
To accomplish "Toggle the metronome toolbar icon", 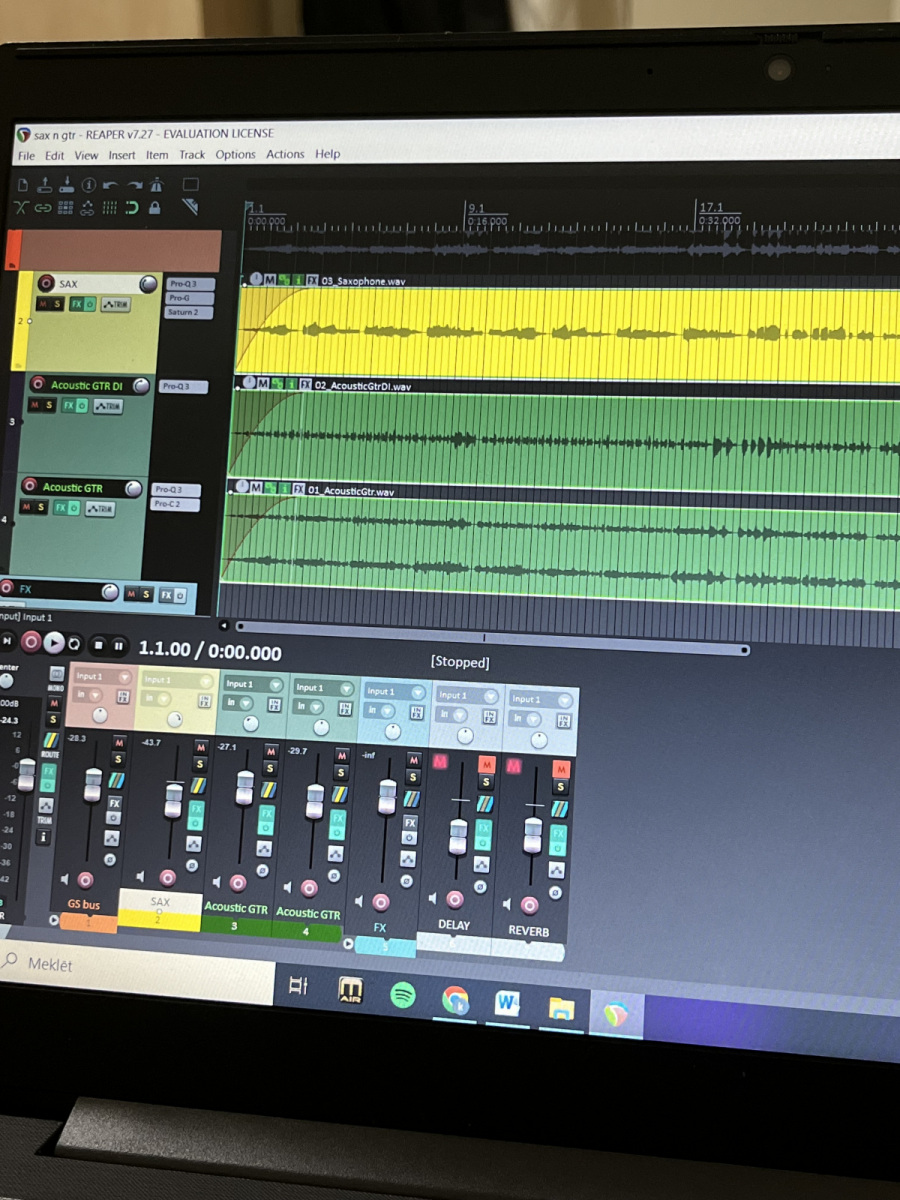I will [157, 185].
